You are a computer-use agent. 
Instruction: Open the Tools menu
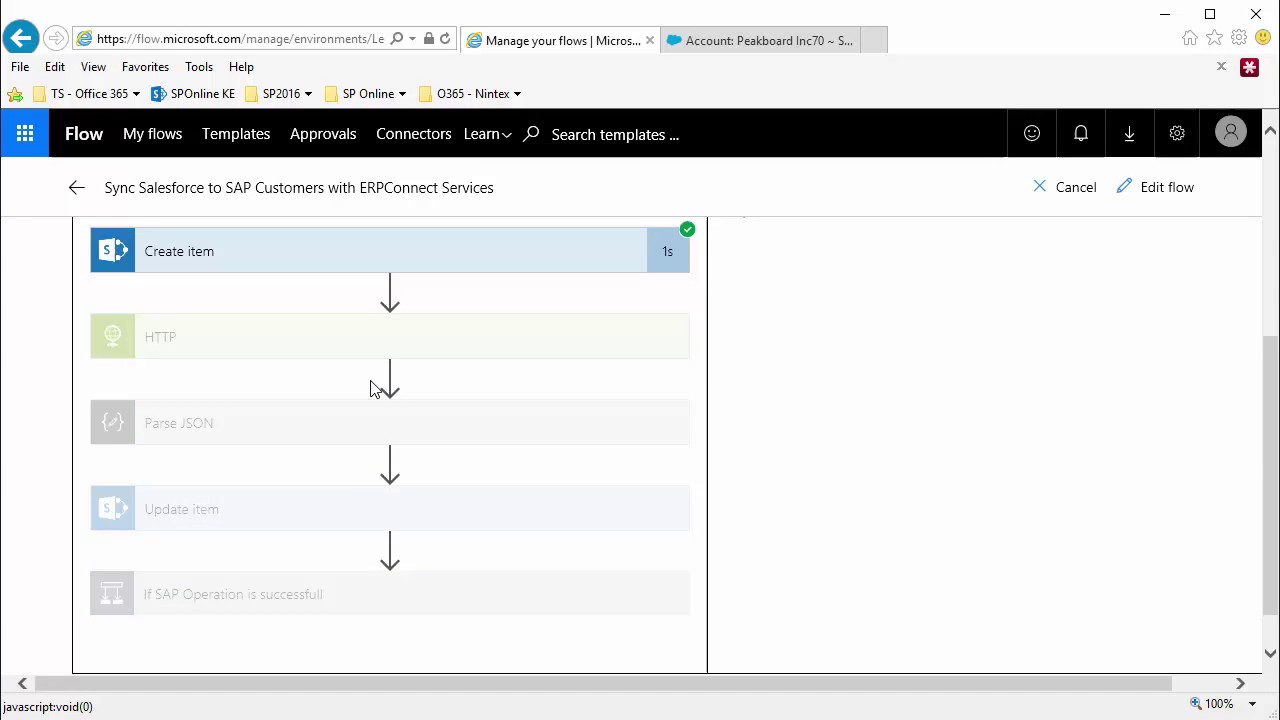(x=199, y=67)
